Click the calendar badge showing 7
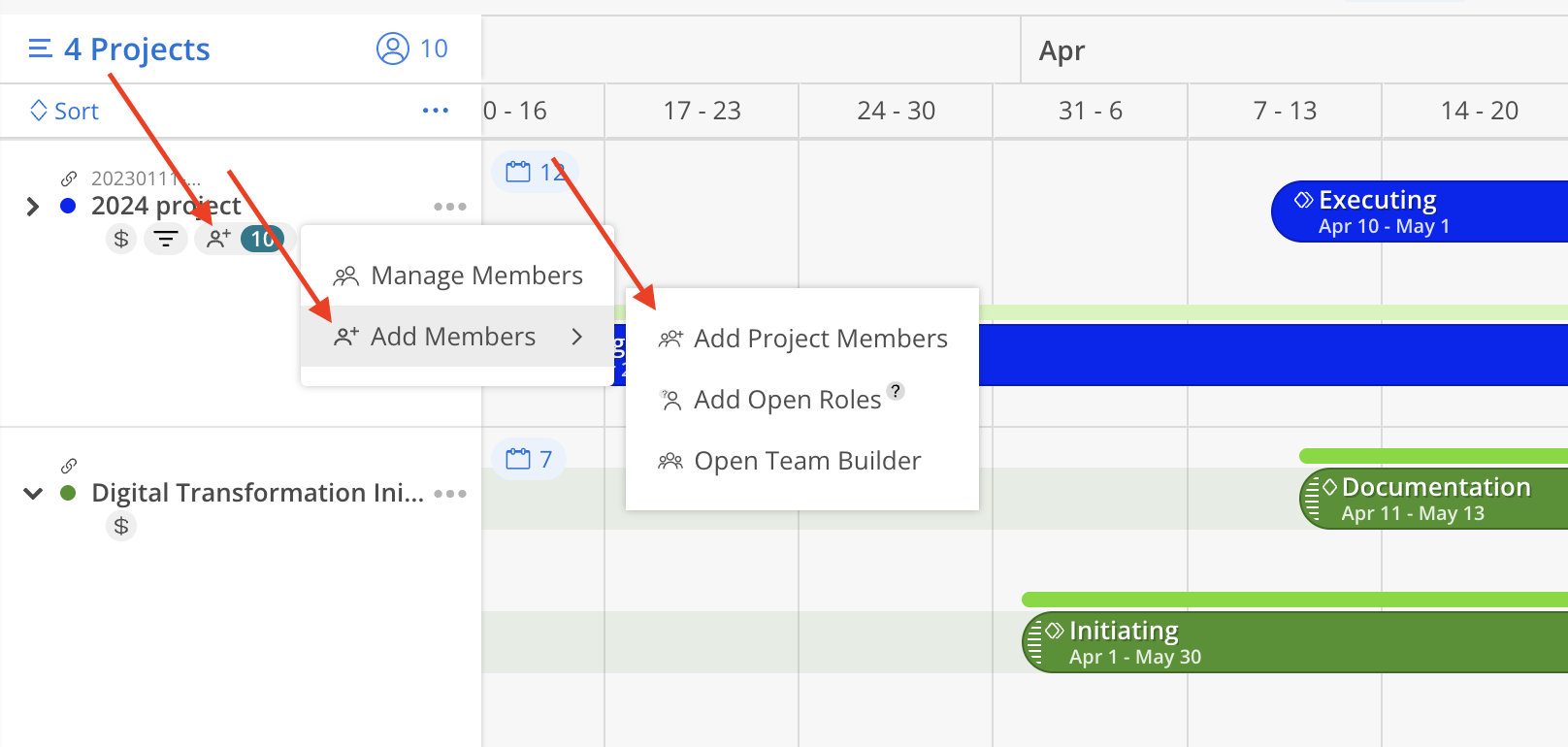This screenshot has width=1568, height=747. pyautogui.click(x=529, y=459)
